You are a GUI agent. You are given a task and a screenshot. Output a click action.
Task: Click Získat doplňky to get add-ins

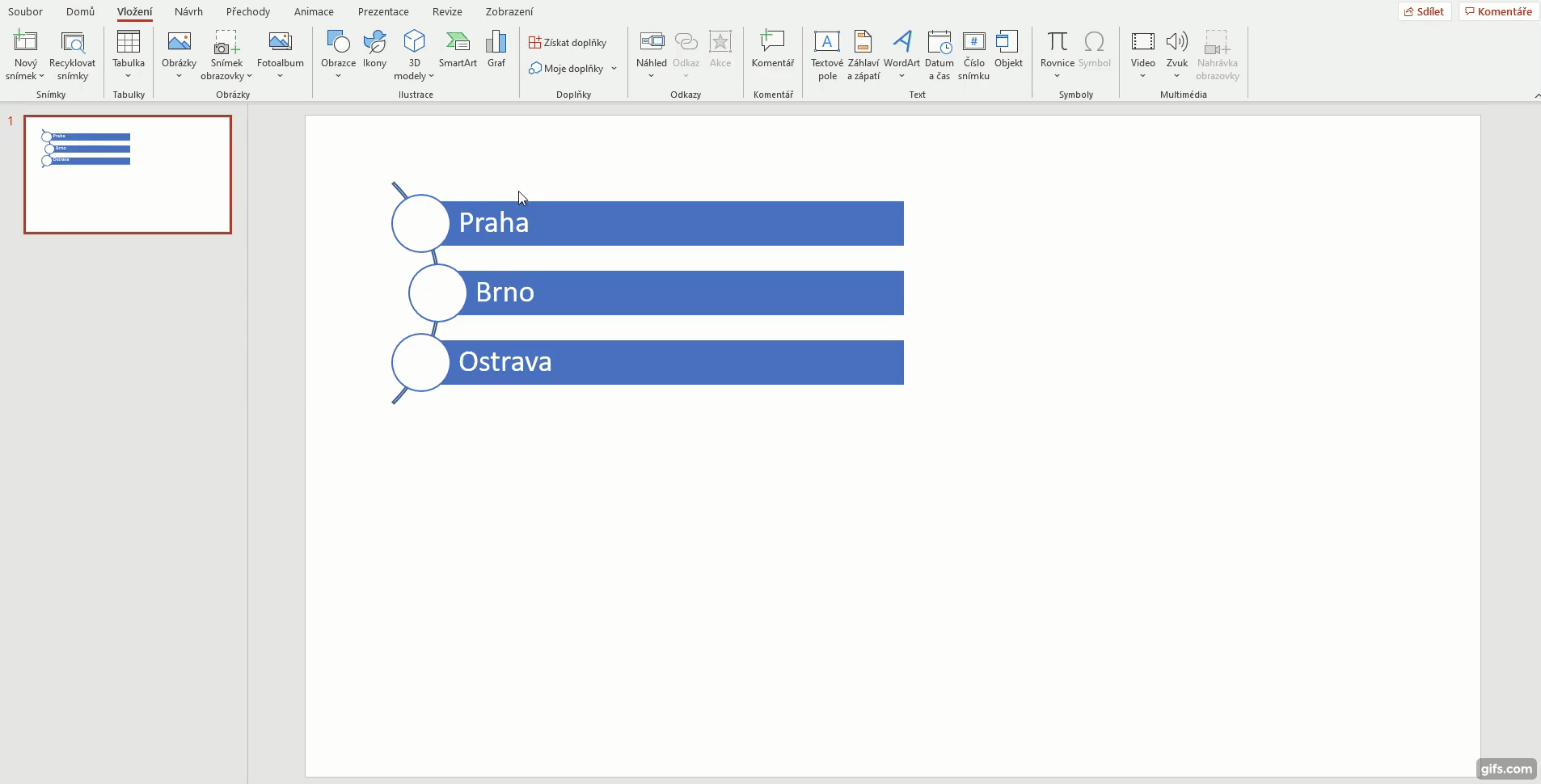[569, 42]
